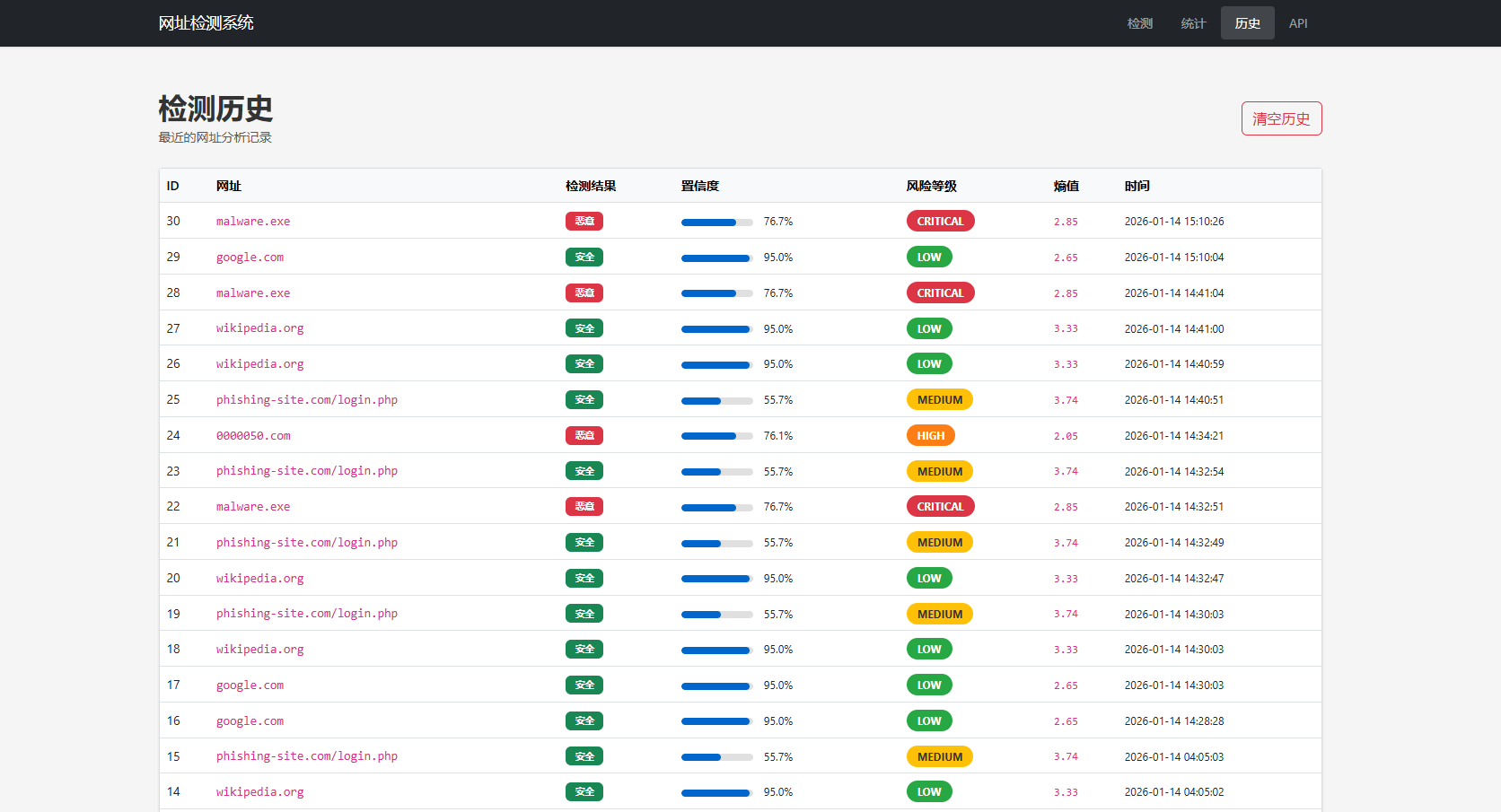The height and width of the screenshot is (812, 1501).
Task: Open the 统计 nav tab
Action: [1193, 23]
